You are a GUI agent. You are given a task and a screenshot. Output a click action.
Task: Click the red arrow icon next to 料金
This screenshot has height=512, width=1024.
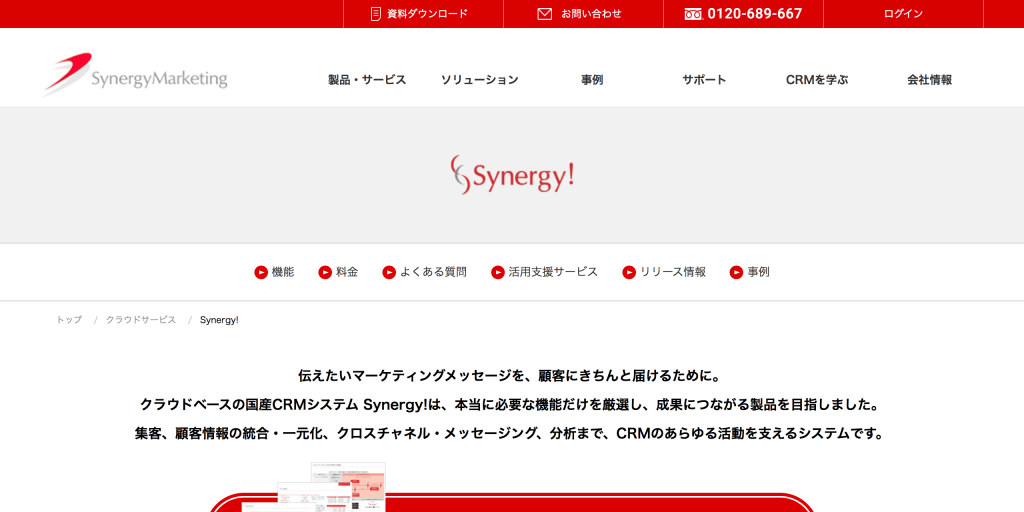(x=325, y=272)
